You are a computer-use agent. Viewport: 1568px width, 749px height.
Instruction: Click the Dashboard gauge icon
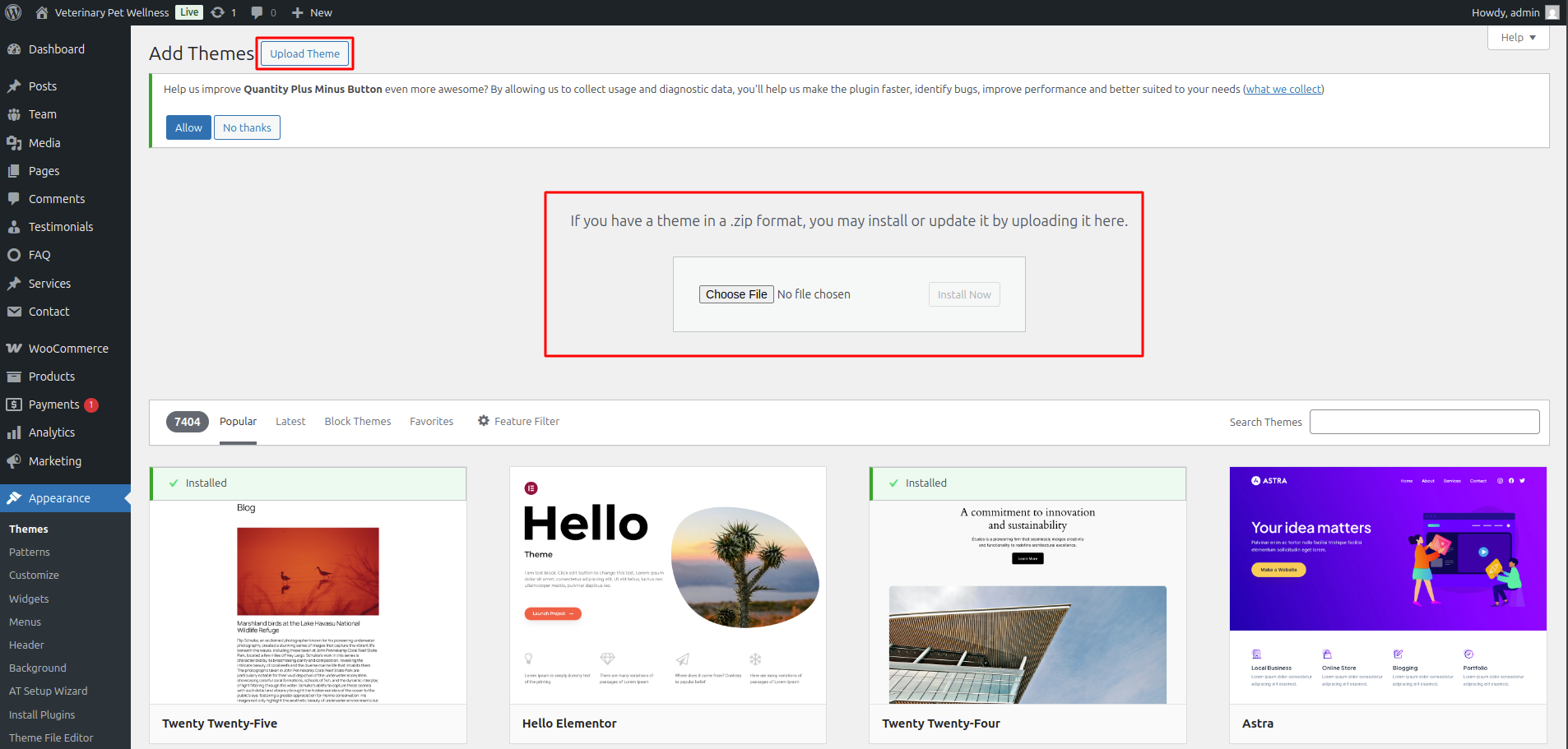[x=14, y=49]
